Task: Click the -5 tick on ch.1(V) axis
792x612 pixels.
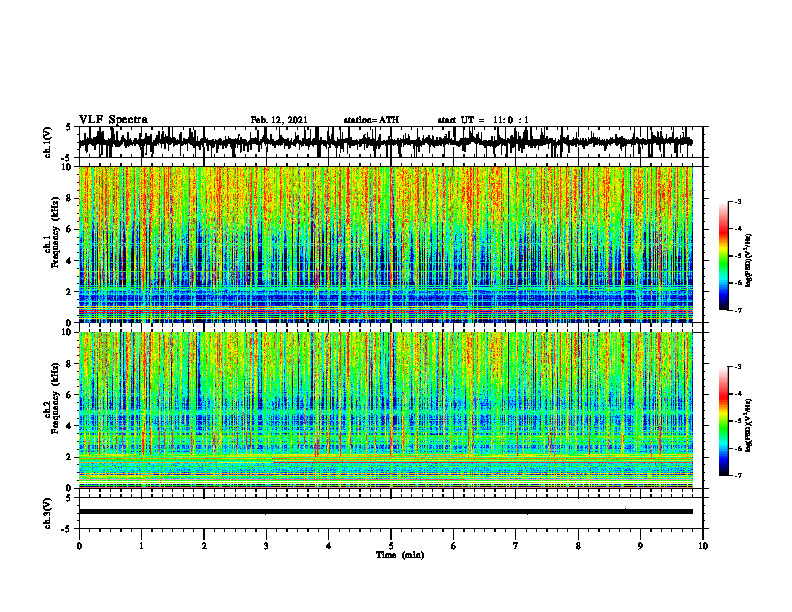Action: coord(66,158)
